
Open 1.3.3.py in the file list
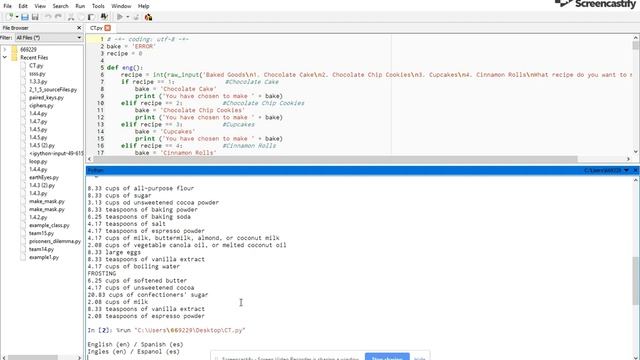38,82
